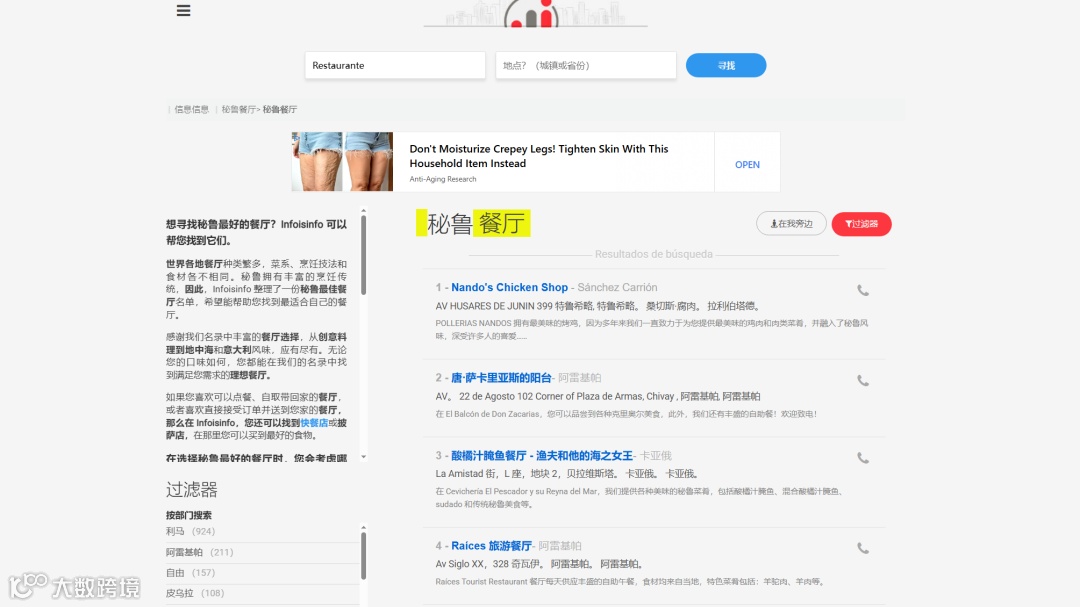Screen dimensions: 1080x607
Task: Click the 过滤器 sidebar heading
Action: [x=191, y=490]
